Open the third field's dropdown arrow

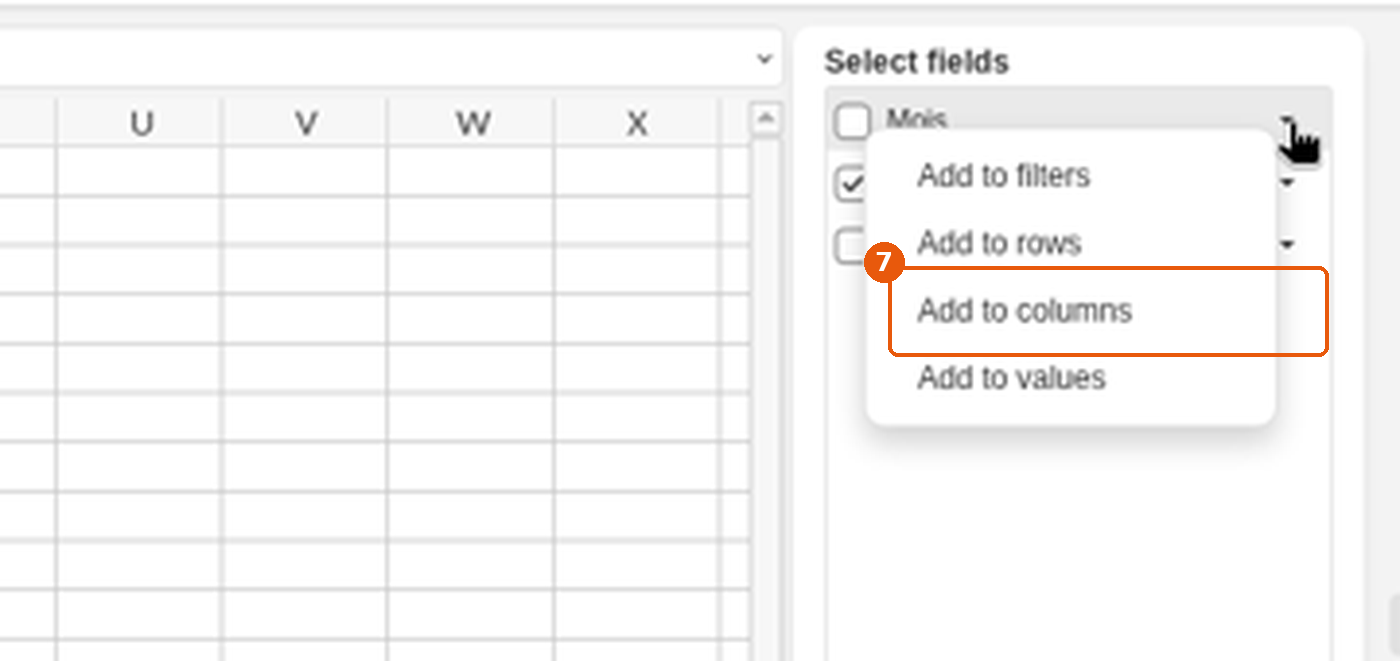pos(1288,244)
